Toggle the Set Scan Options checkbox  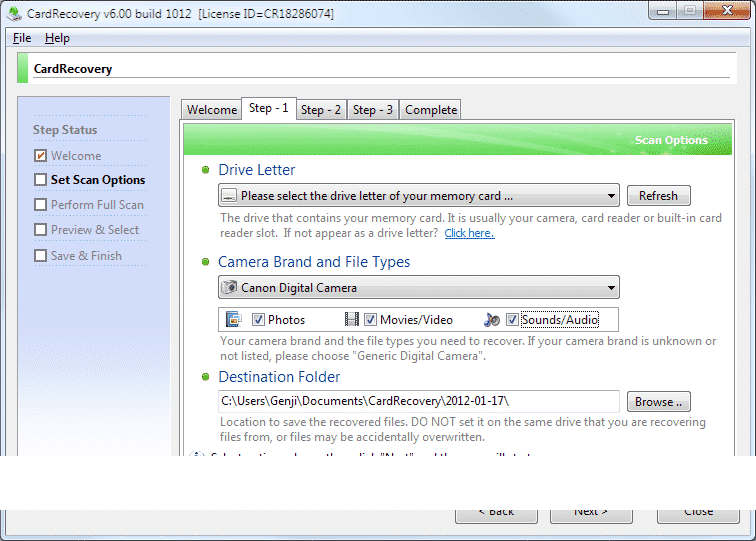point(40,179)
